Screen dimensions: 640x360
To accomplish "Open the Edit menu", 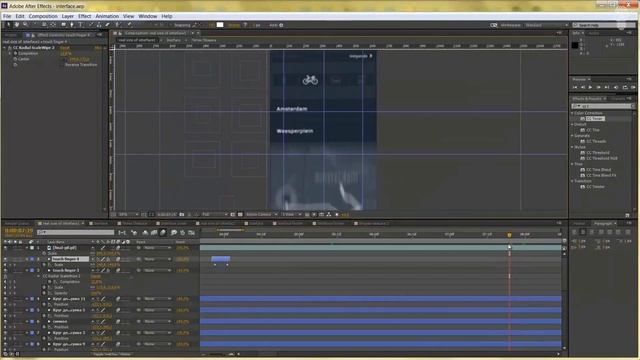I will coord(20,16).
